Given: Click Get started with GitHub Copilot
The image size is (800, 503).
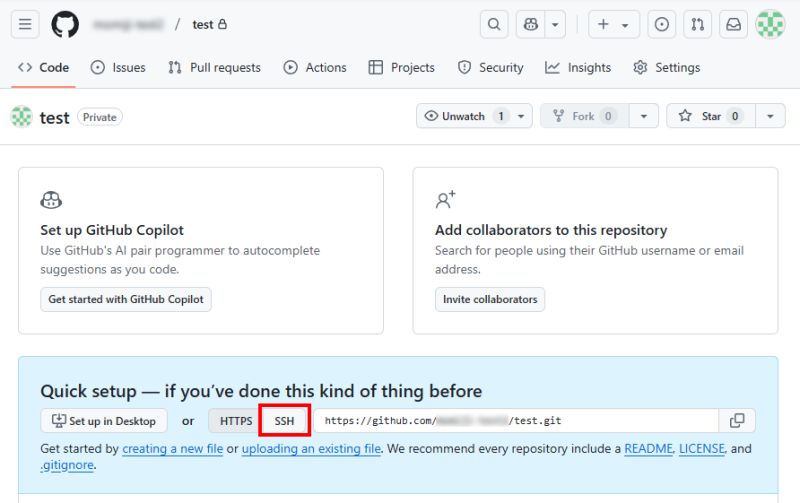Looking at the screenshot, I should (x=126, y=299).
